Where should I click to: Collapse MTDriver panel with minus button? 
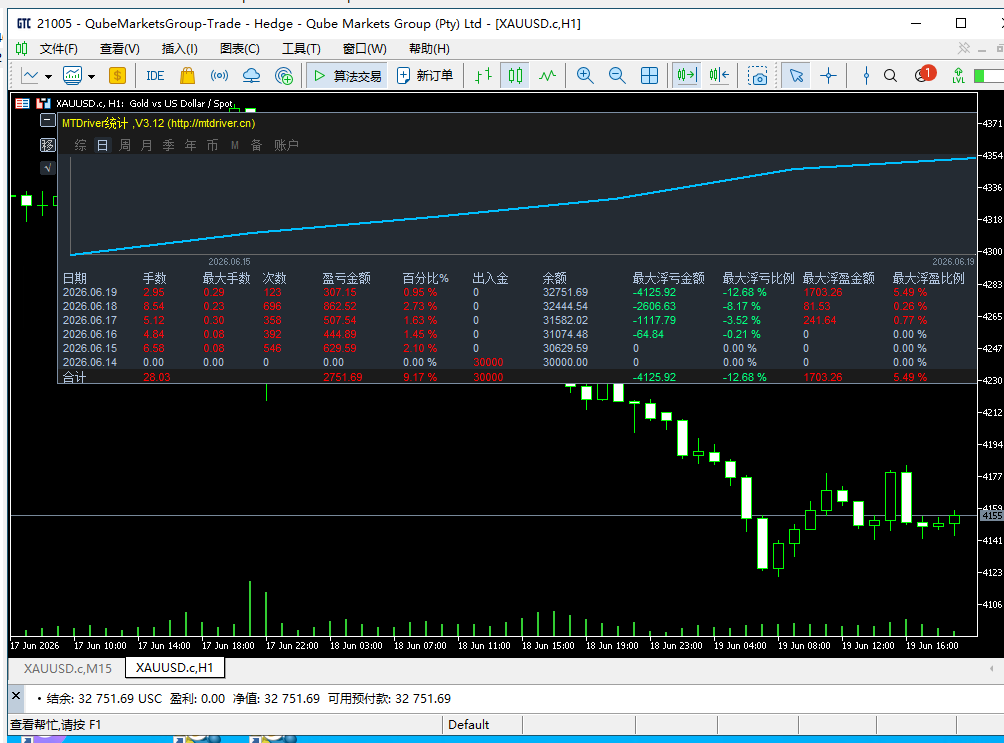coord(47,120)
